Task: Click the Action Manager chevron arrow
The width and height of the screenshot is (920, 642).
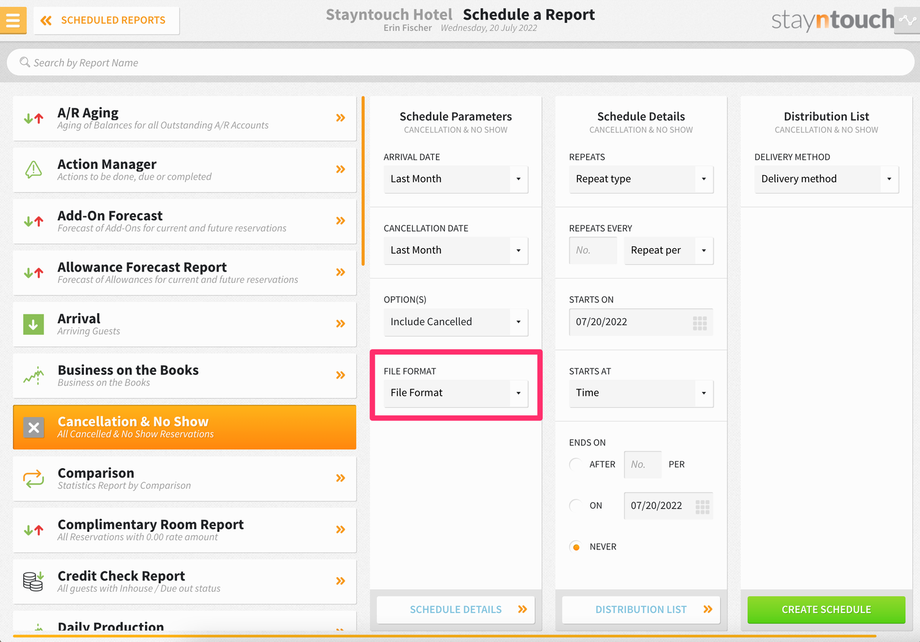Action: [340, 170]
